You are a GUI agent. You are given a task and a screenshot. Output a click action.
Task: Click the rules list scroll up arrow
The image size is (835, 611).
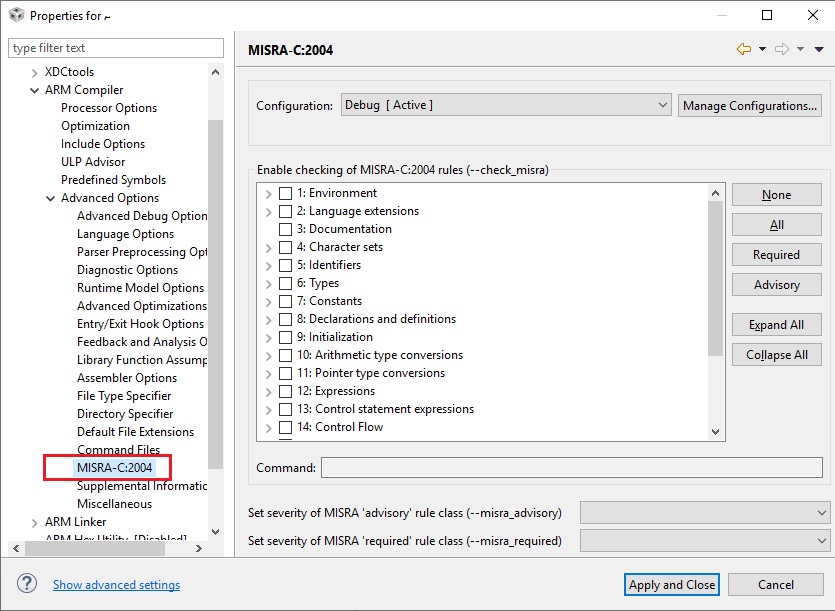715,193
